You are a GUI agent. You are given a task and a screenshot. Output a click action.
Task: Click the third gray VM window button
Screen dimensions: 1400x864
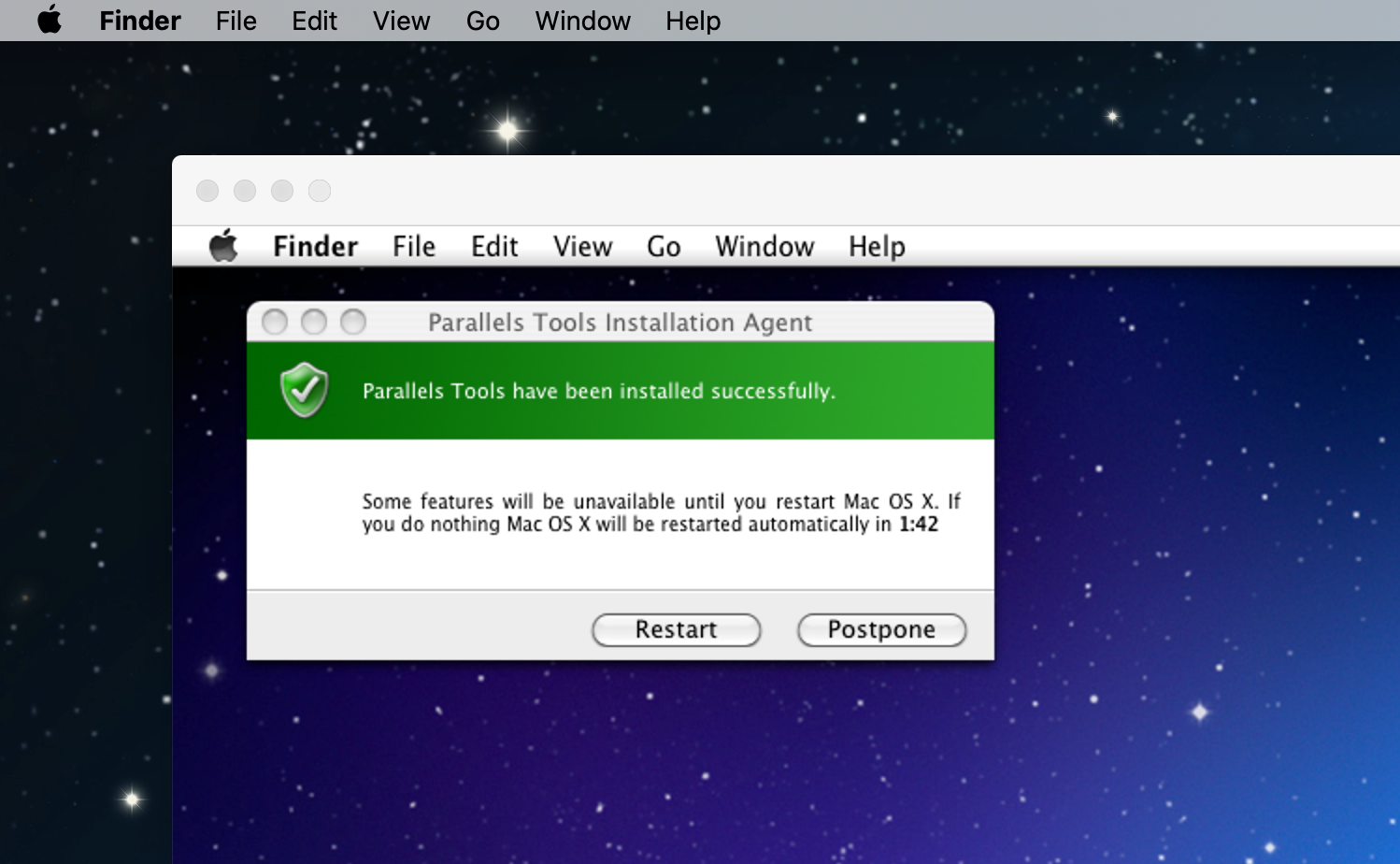tap(282, 191)
